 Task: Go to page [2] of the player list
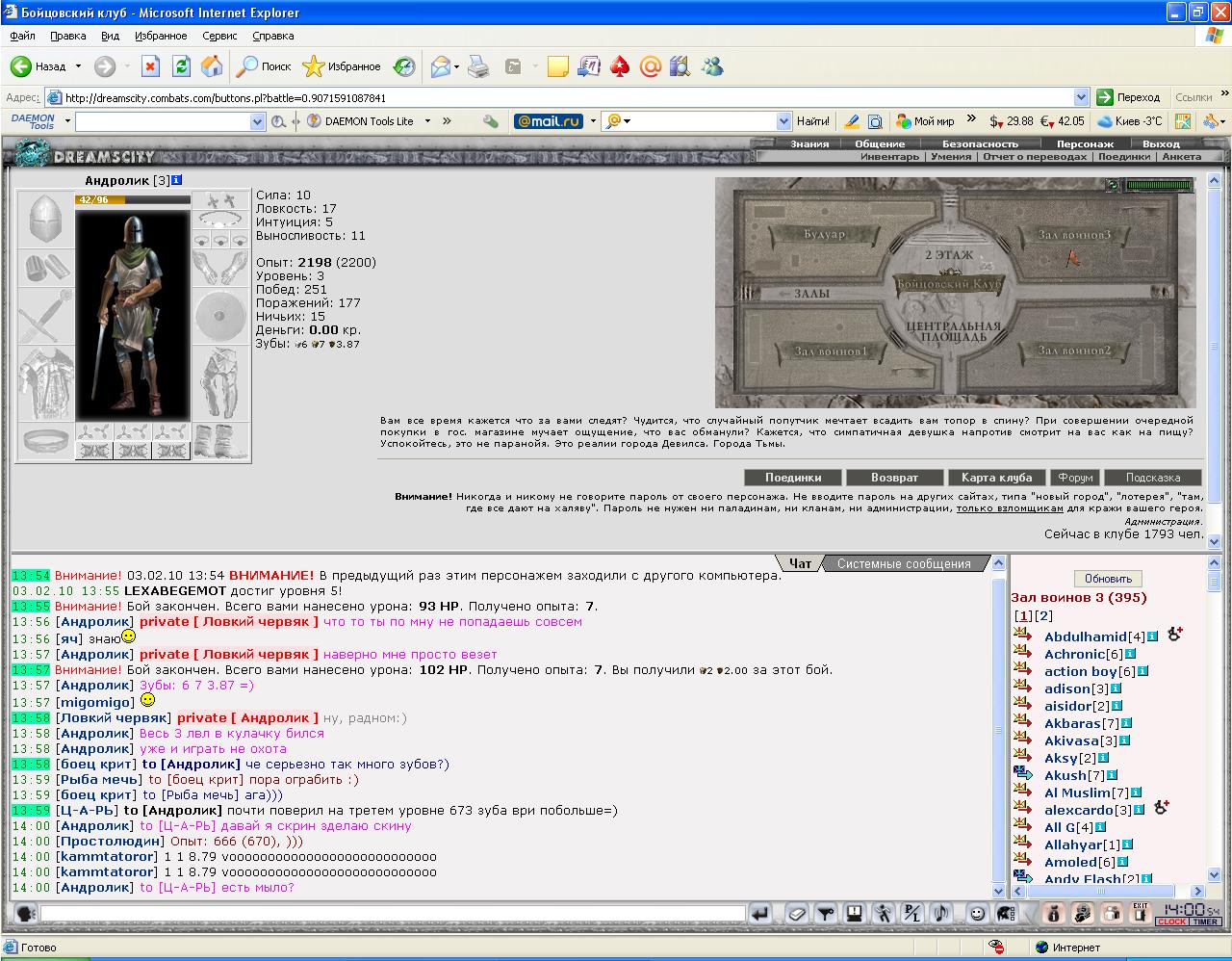(x=1043, y=616)
